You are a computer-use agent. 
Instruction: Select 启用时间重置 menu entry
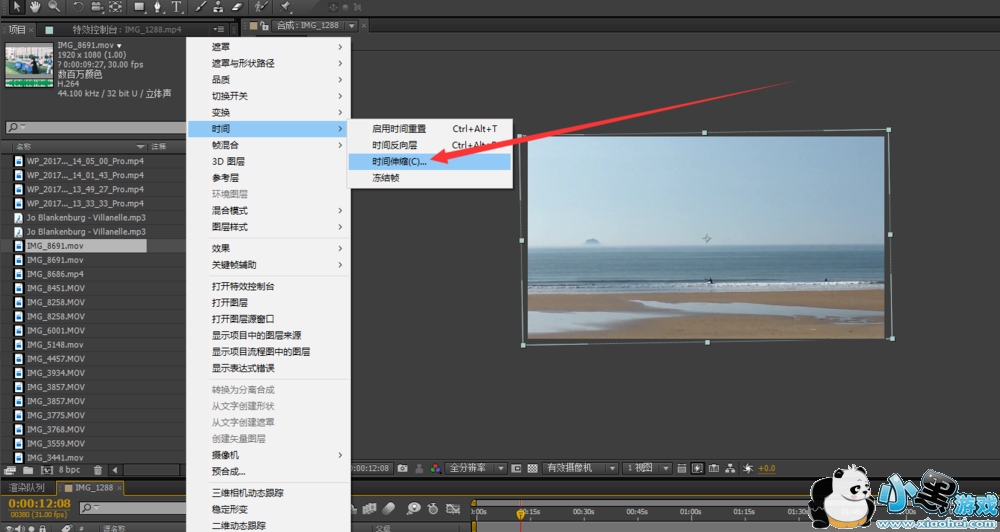(399, 129)
